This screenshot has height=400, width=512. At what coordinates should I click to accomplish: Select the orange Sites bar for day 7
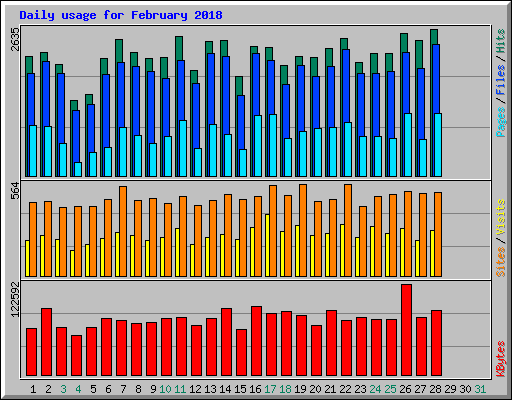coord(123,231)
